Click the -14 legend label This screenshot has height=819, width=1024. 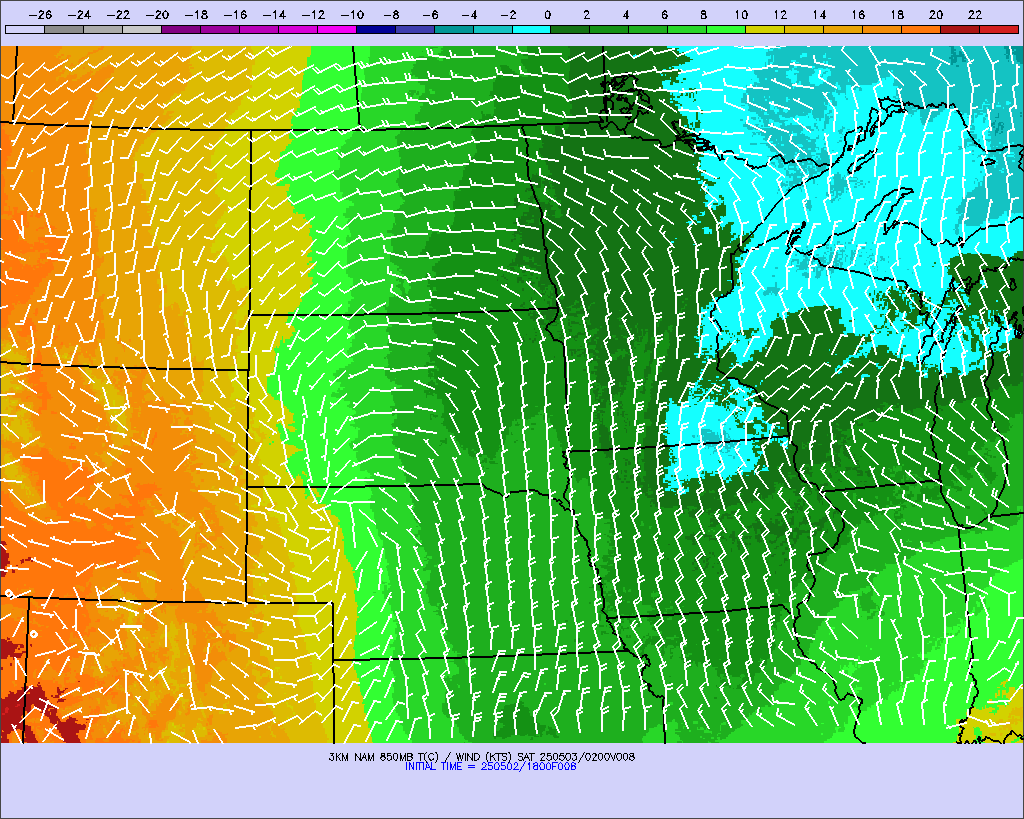[x=274, y=14]
